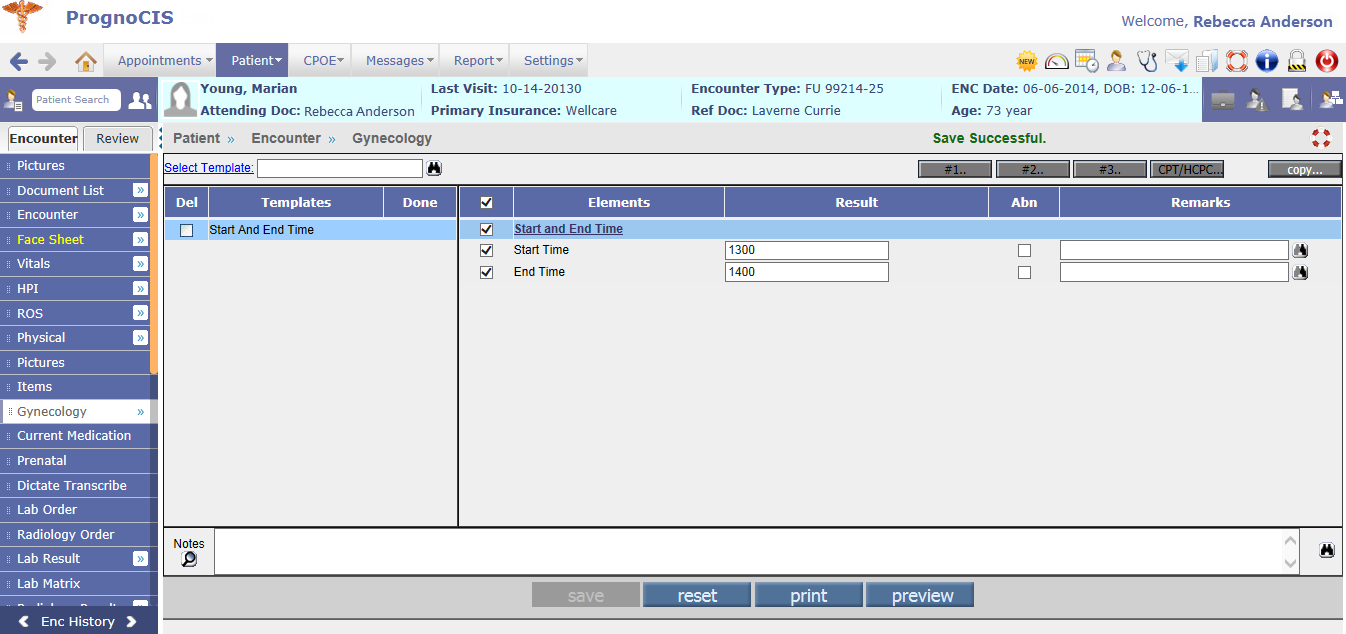
Task: Click the back arrow navigation icon
Action: tap(19, 61)
